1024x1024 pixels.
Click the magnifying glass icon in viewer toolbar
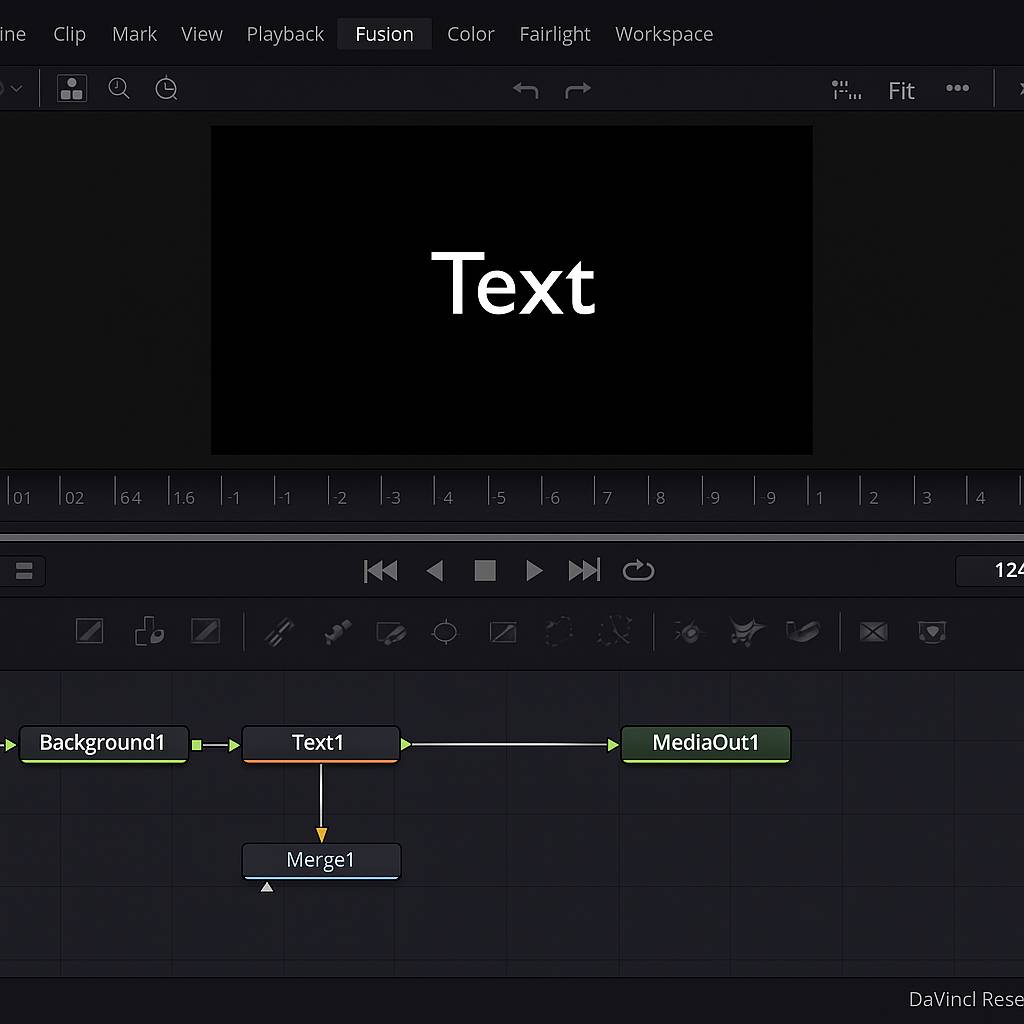(119, 89)
